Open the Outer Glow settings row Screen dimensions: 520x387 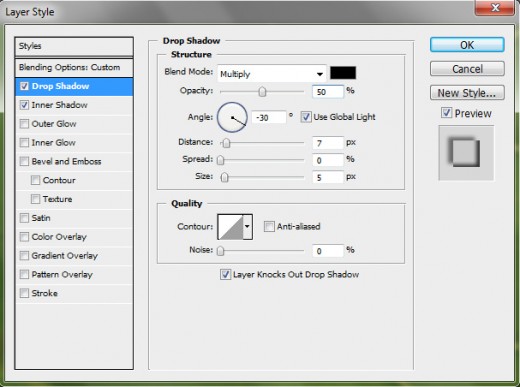pos(74,124)
